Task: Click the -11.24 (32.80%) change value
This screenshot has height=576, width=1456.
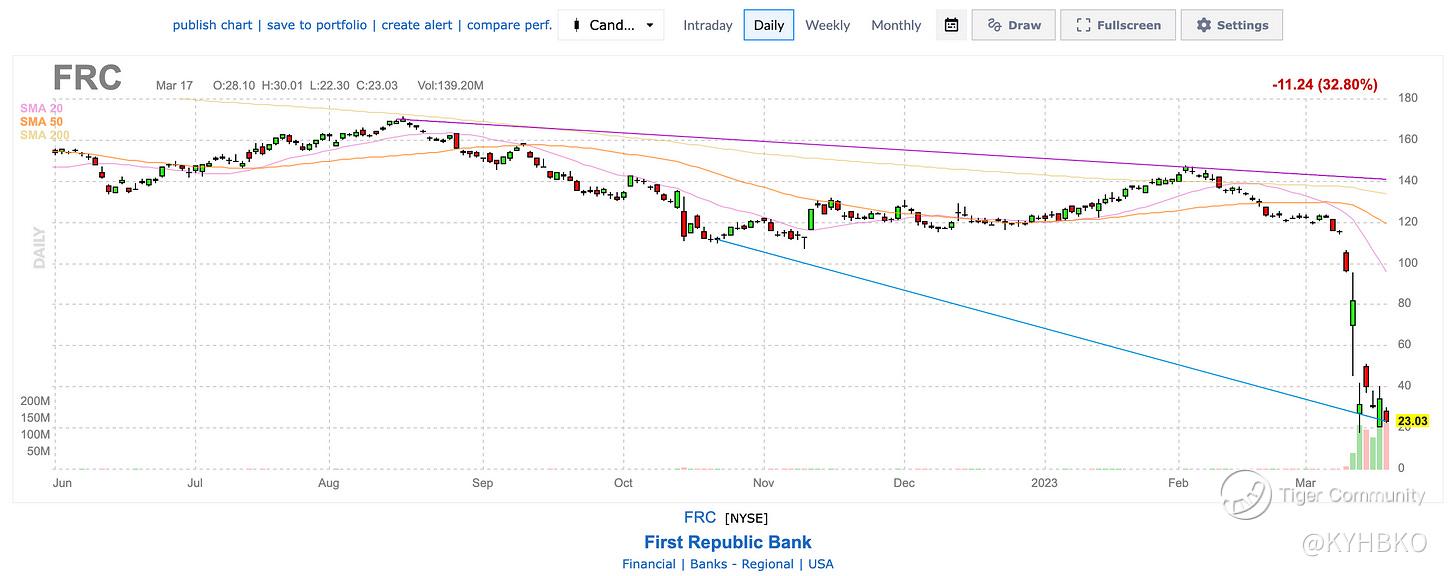Action: (1324, 85)
